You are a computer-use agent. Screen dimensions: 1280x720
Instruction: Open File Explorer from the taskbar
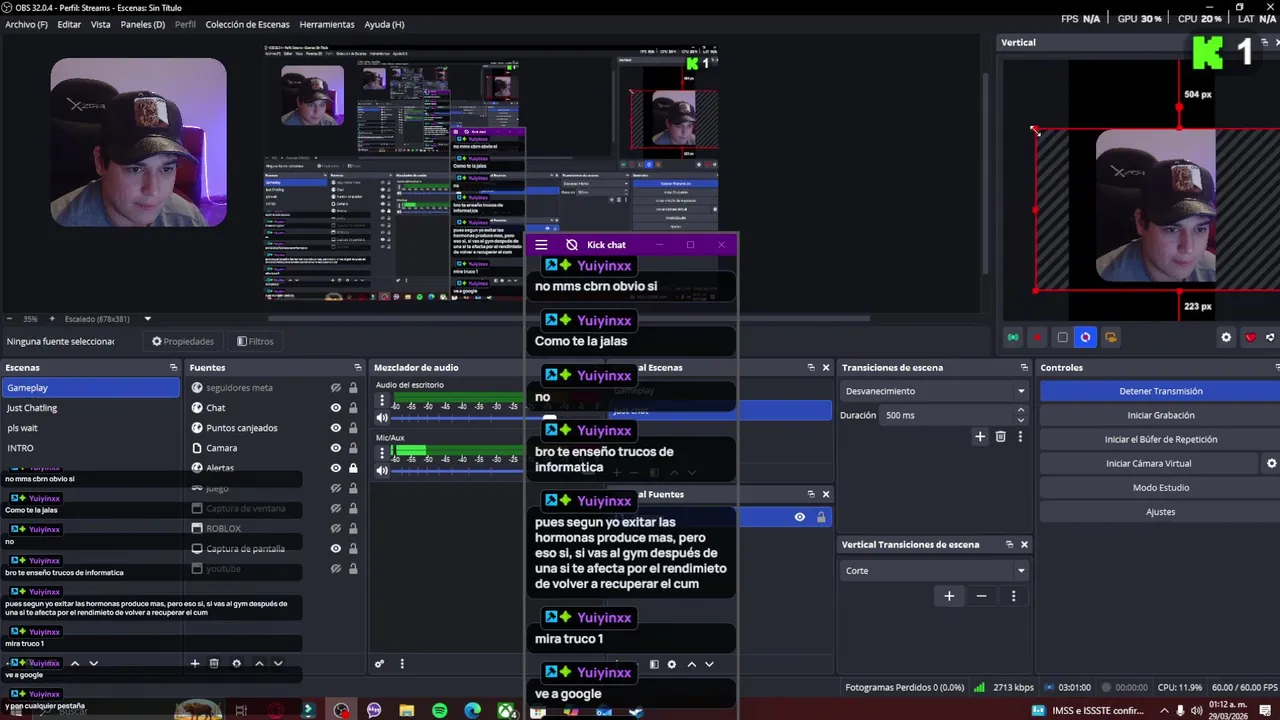click(407, 710)
